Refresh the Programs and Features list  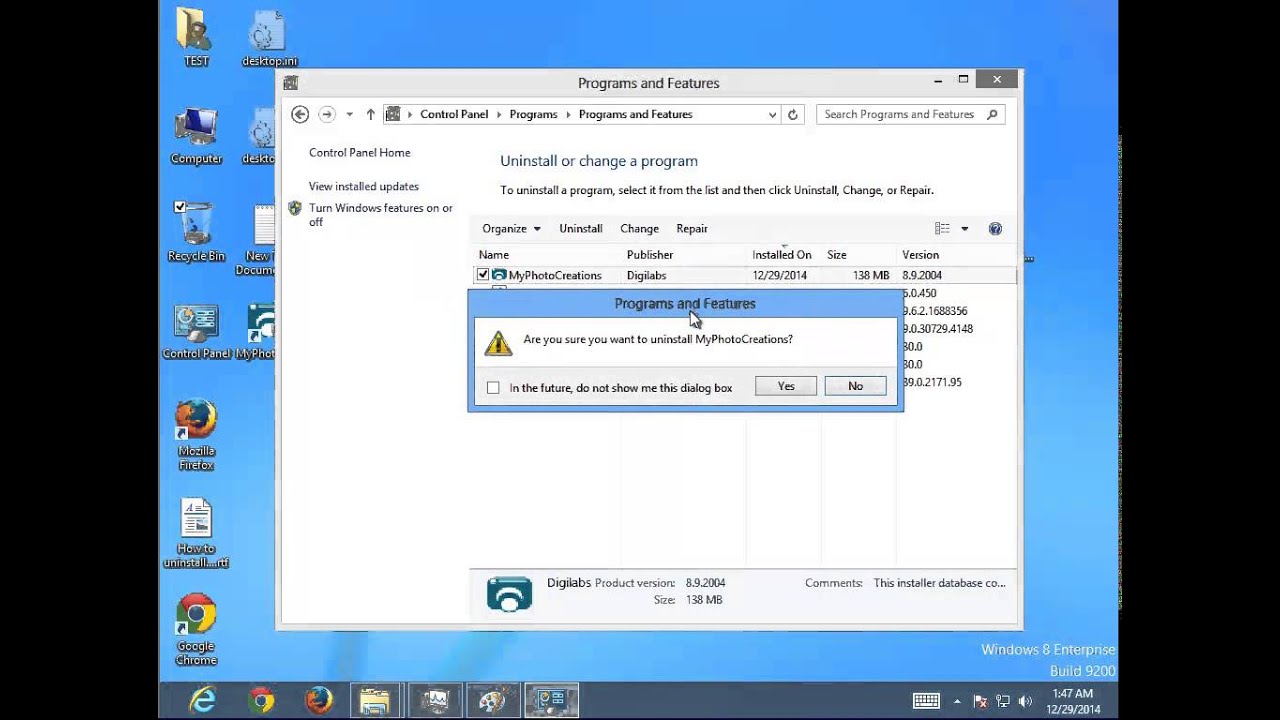coord(793,115)
